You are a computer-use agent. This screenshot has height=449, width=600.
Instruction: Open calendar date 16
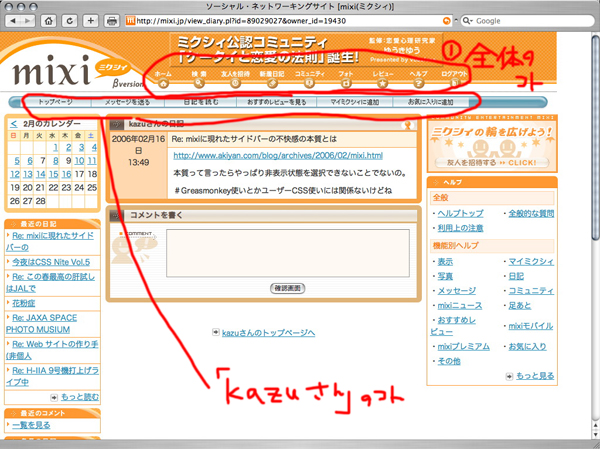tap(66, 174)
